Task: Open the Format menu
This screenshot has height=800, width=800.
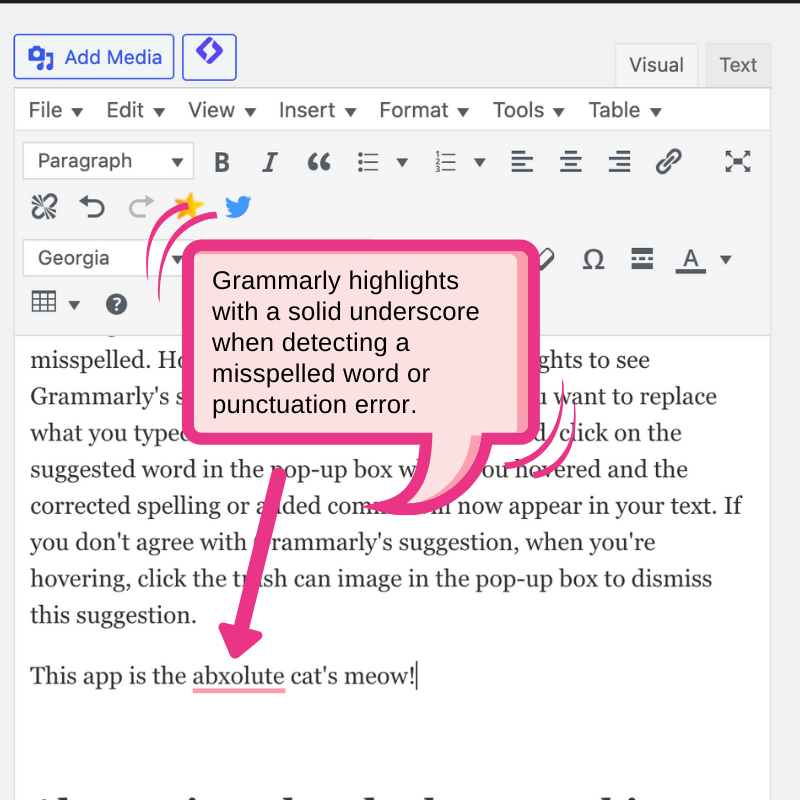Action: tap(424, 110)
